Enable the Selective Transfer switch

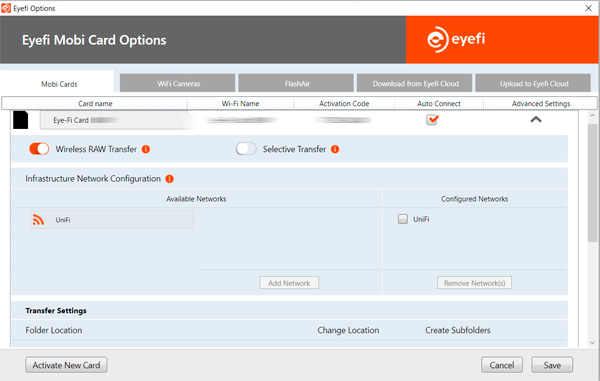pyautogui.click(x=246, y=149)
